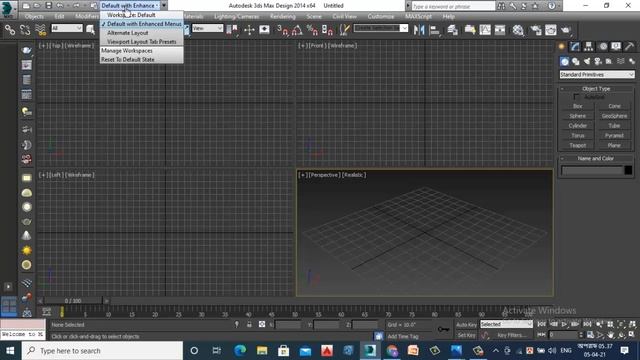Open the Modify panel tab icon

pyautogui.click(x=575, y=47)
